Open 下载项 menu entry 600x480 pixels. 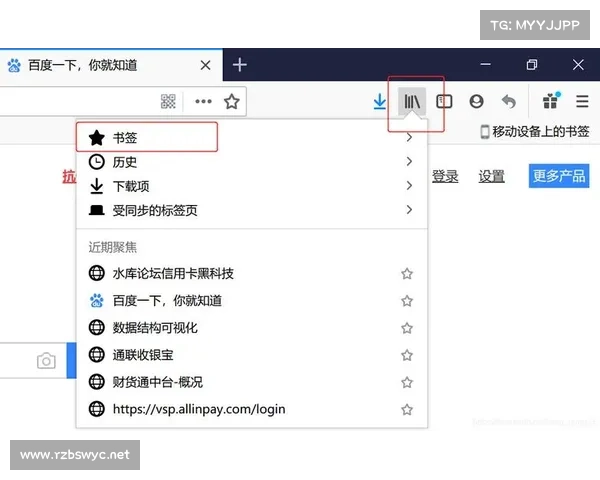(x=252, y=186)
